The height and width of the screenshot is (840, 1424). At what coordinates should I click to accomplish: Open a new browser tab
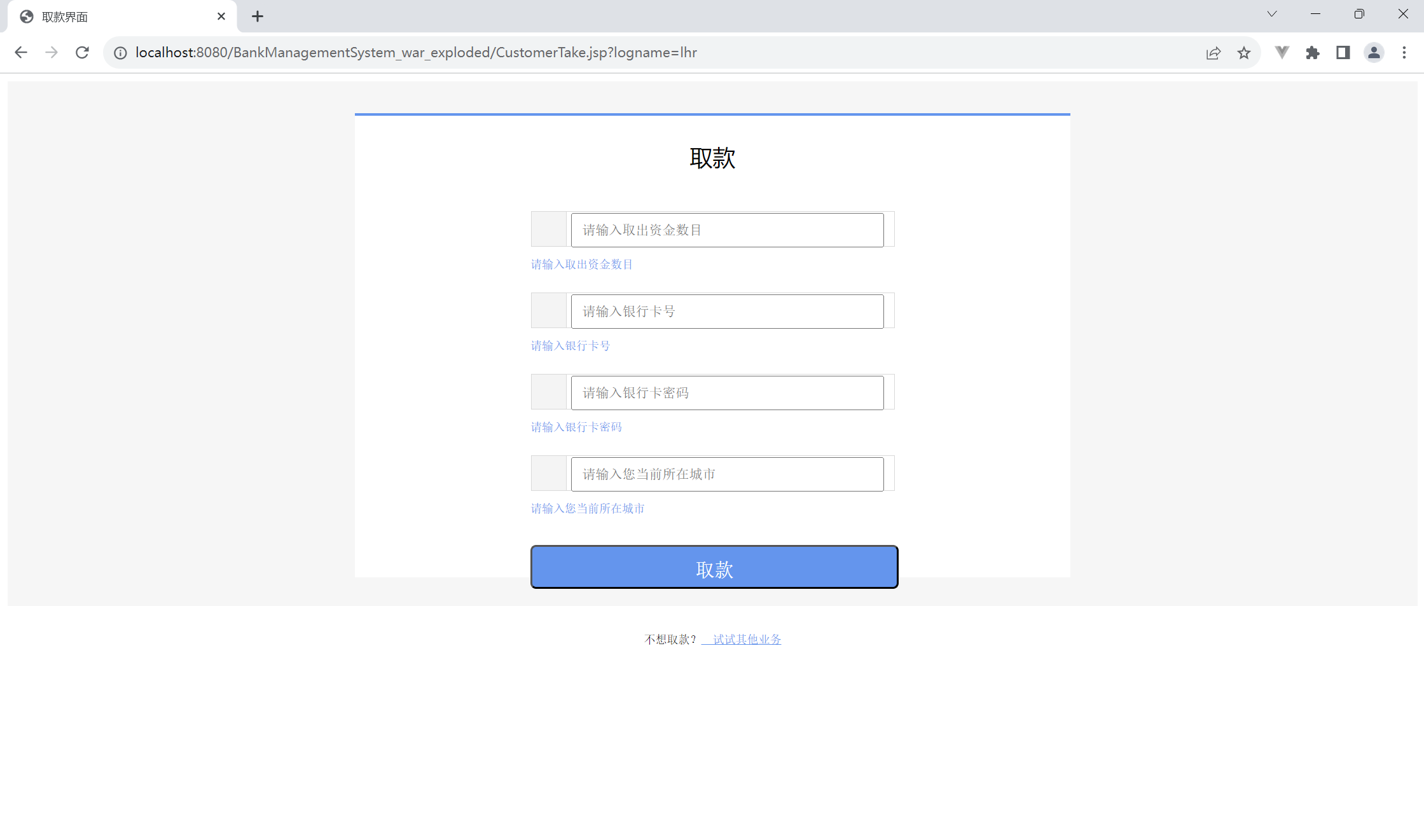pyautogui.click(x=258, y=17)
